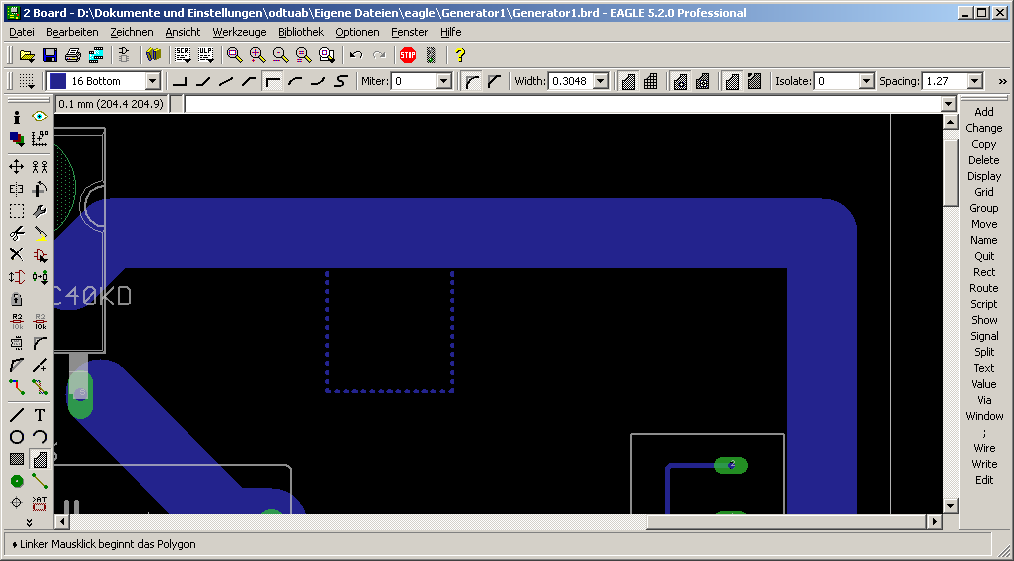The width and height of the screenshot is (1014, 561).
Task: Open the Width dropdown
Action: [x=601, y=81]
